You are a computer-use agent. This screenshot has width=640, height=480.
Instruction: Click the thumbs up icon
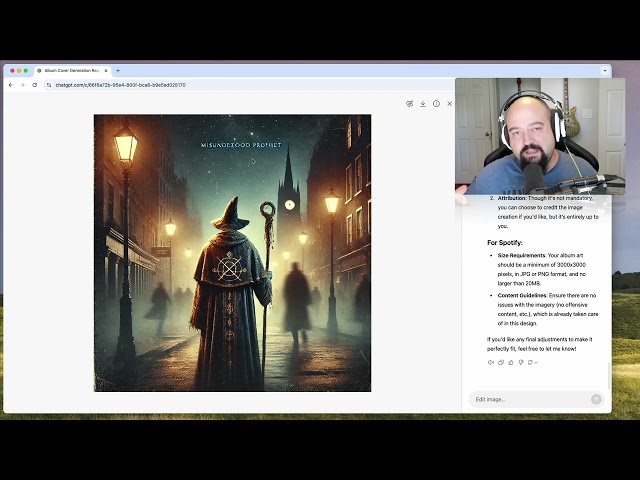(511, 362)
